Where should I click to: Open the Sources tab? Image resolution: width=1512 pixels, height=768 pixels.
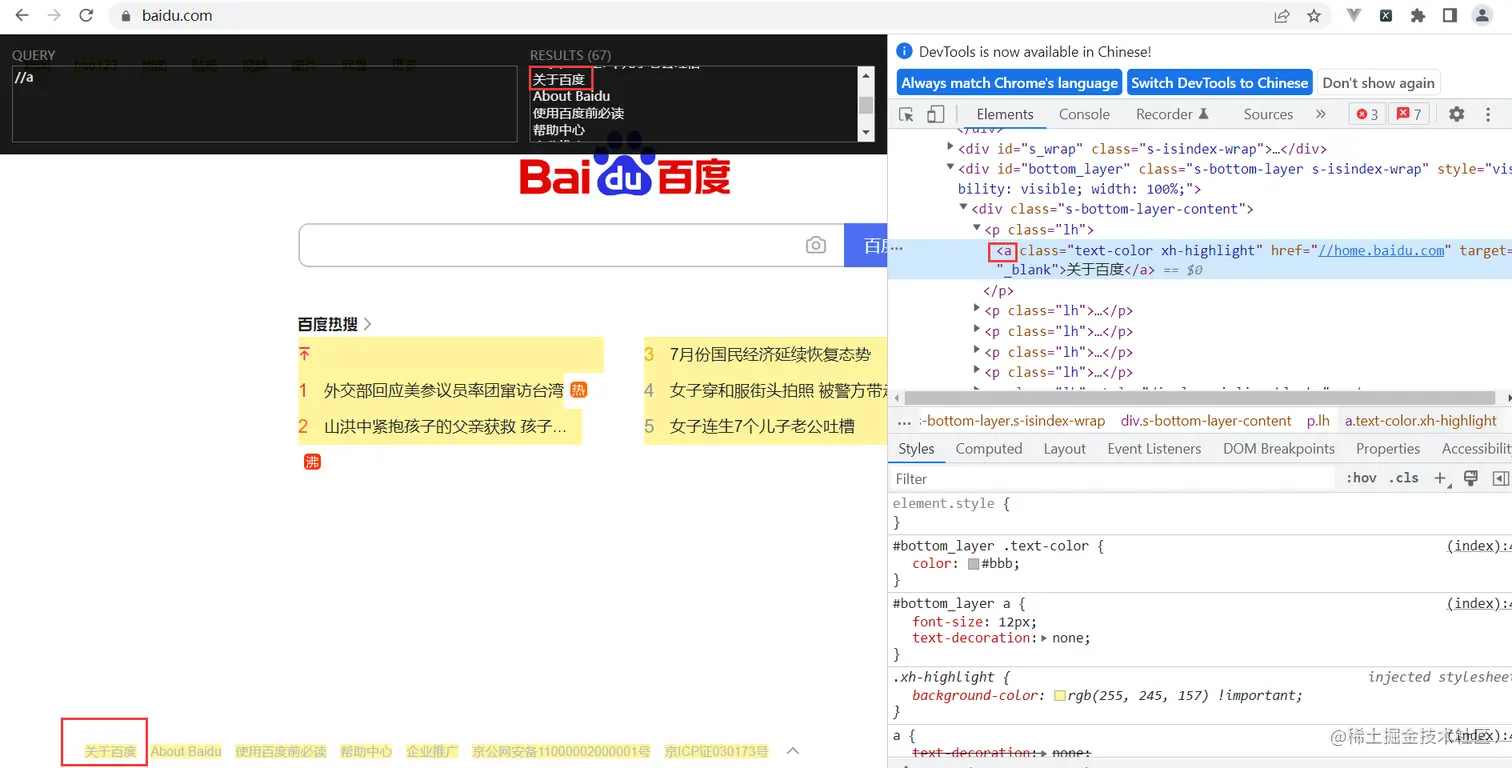coord(1268,114)
